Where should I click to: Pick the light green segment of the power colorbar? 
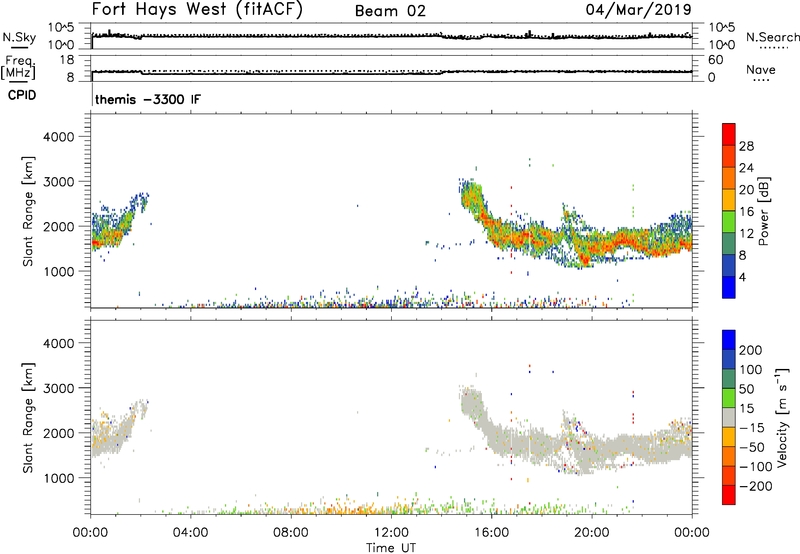(x=729, y=221)
